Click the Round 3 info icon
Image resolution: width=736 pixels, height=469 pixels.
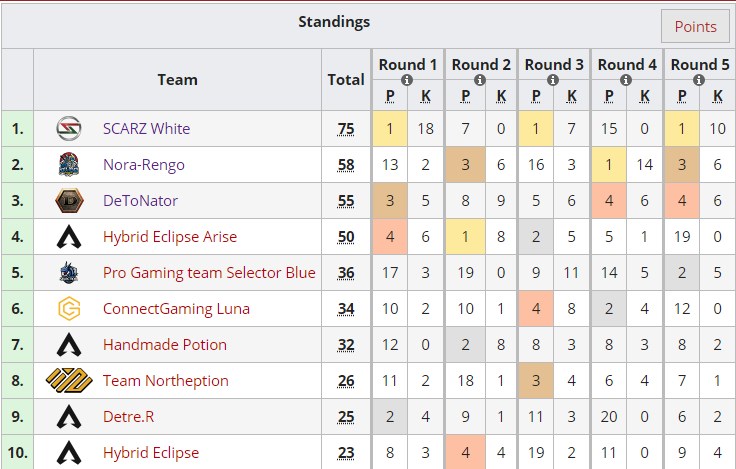tap(553, 80)
